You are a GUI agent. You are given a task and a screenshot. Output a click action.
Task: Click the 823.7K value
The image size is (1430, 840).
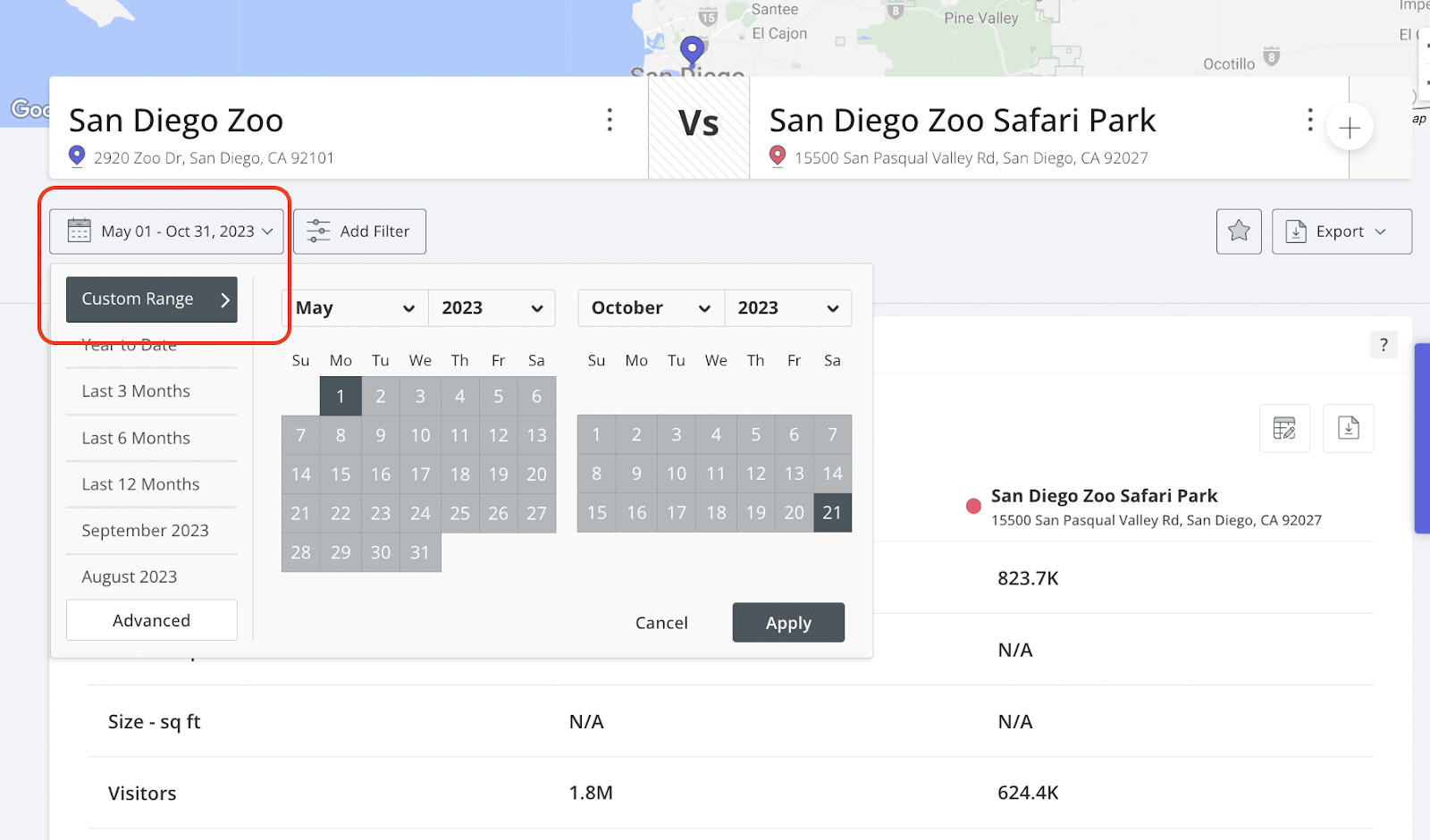(x=1028, y=578)
